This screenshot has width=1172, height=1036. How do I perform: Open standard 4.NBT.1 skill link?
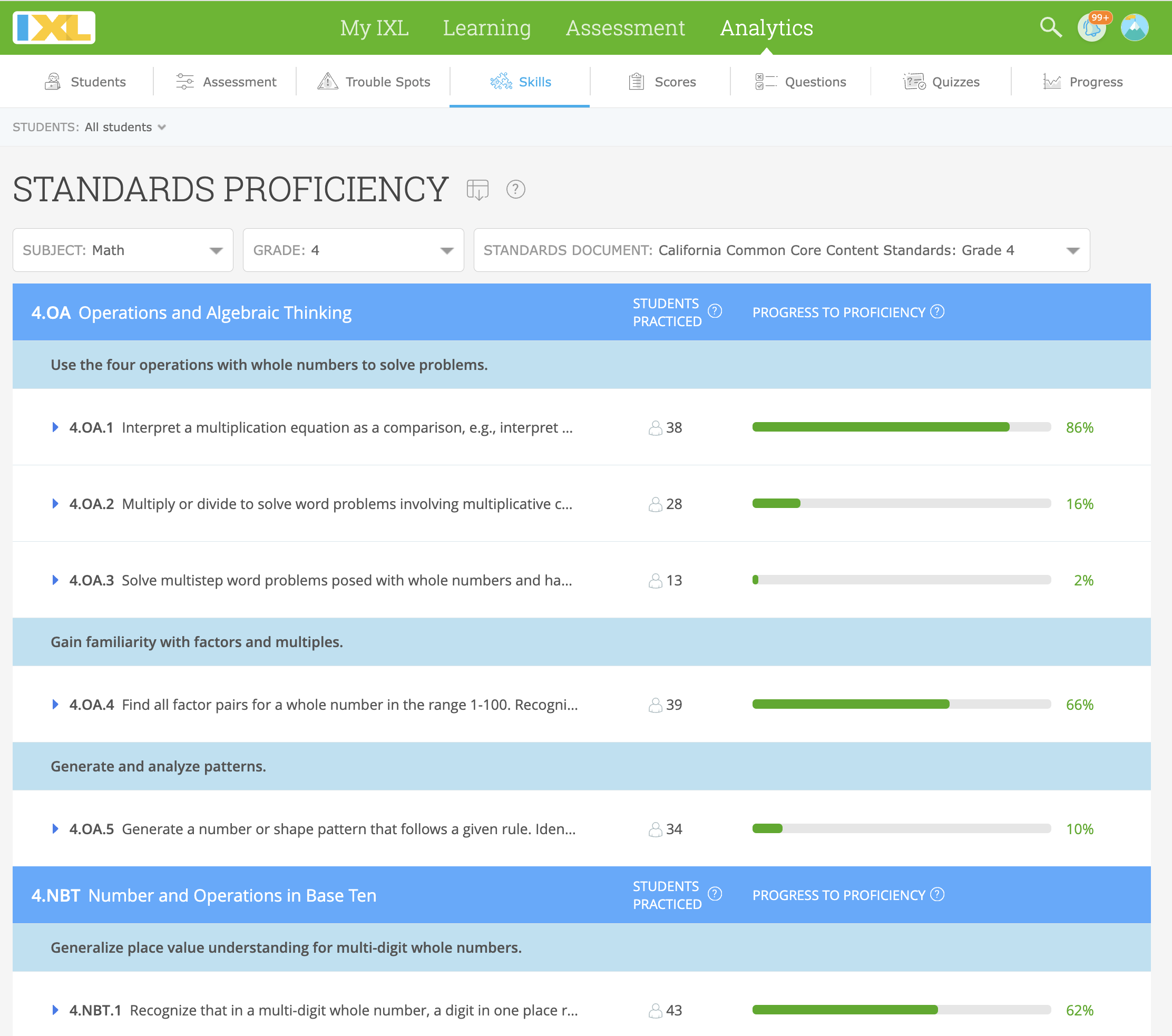coord(95,1010)
